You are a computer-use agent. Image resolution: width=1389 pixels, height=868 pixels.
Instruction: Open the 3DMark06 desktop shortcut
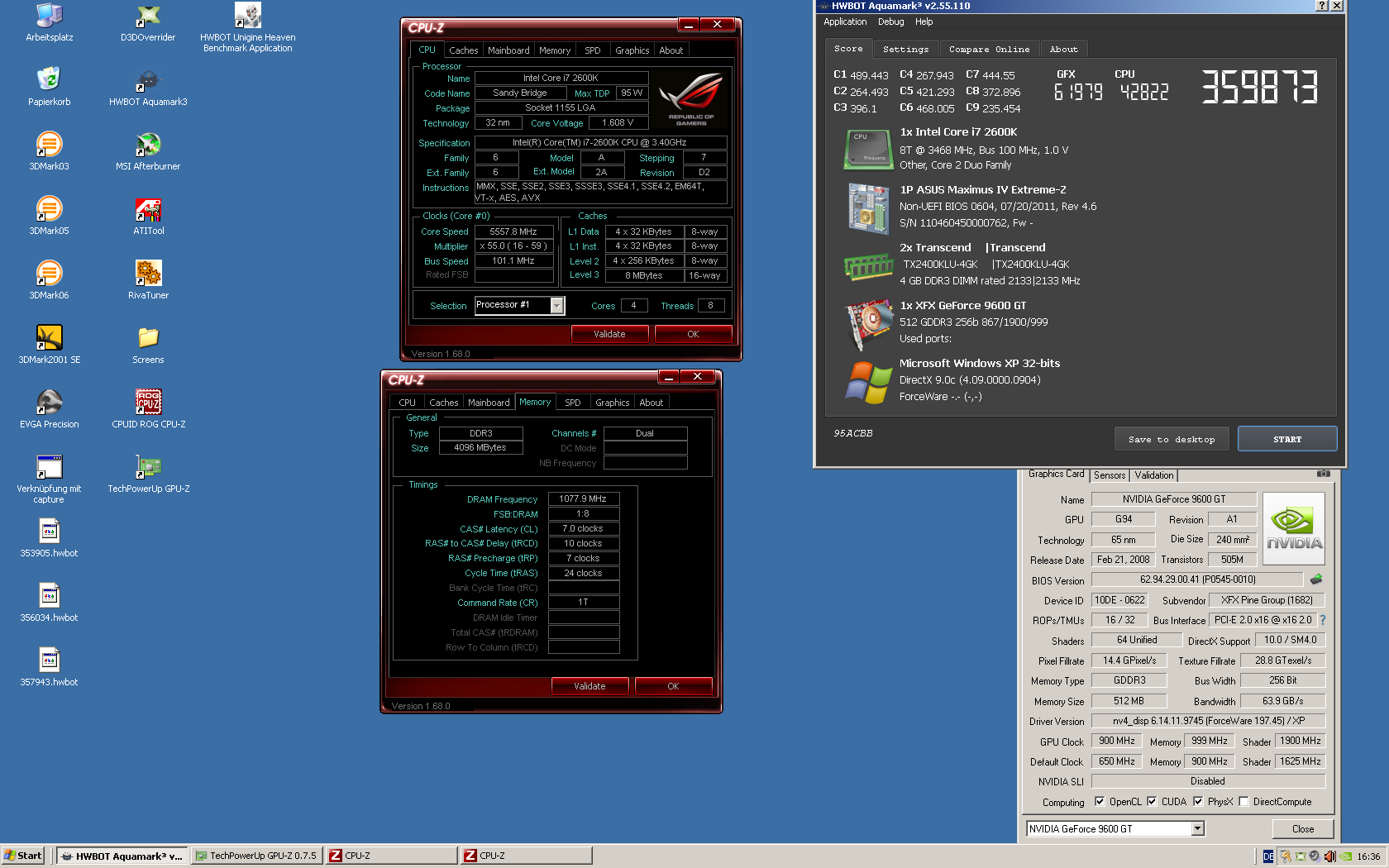click(x=50, y=279)
